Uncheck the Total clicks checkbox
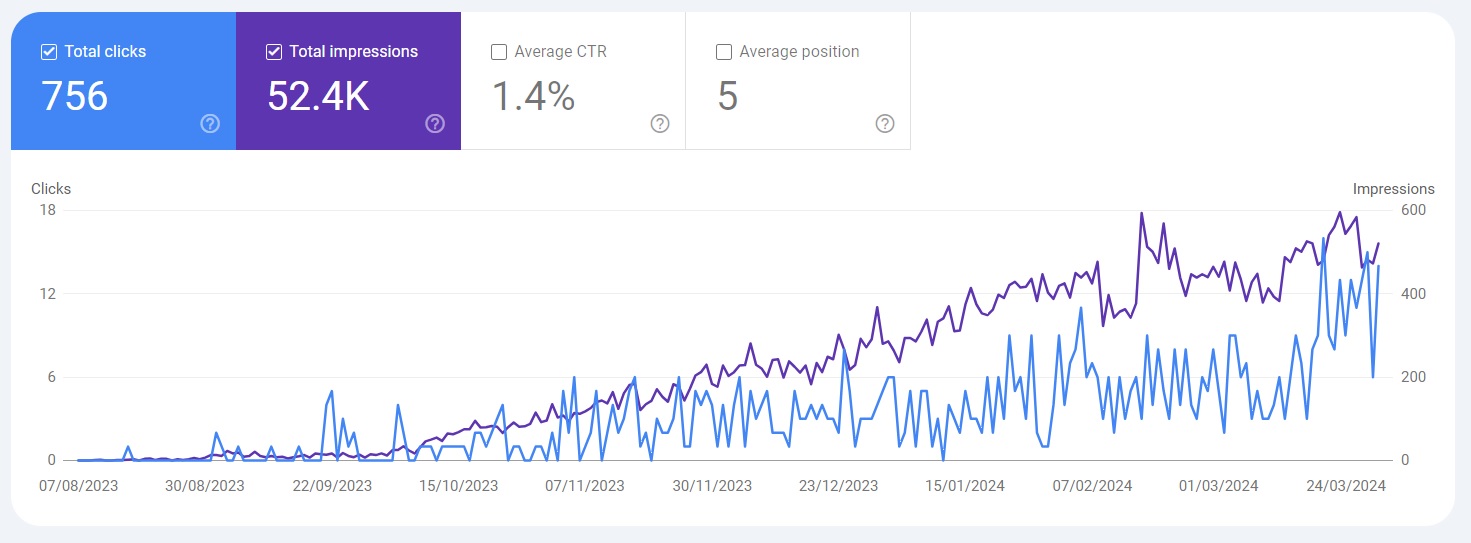Screen dimensions: 1471x543 pyautogui.click(x=49, y=52)
